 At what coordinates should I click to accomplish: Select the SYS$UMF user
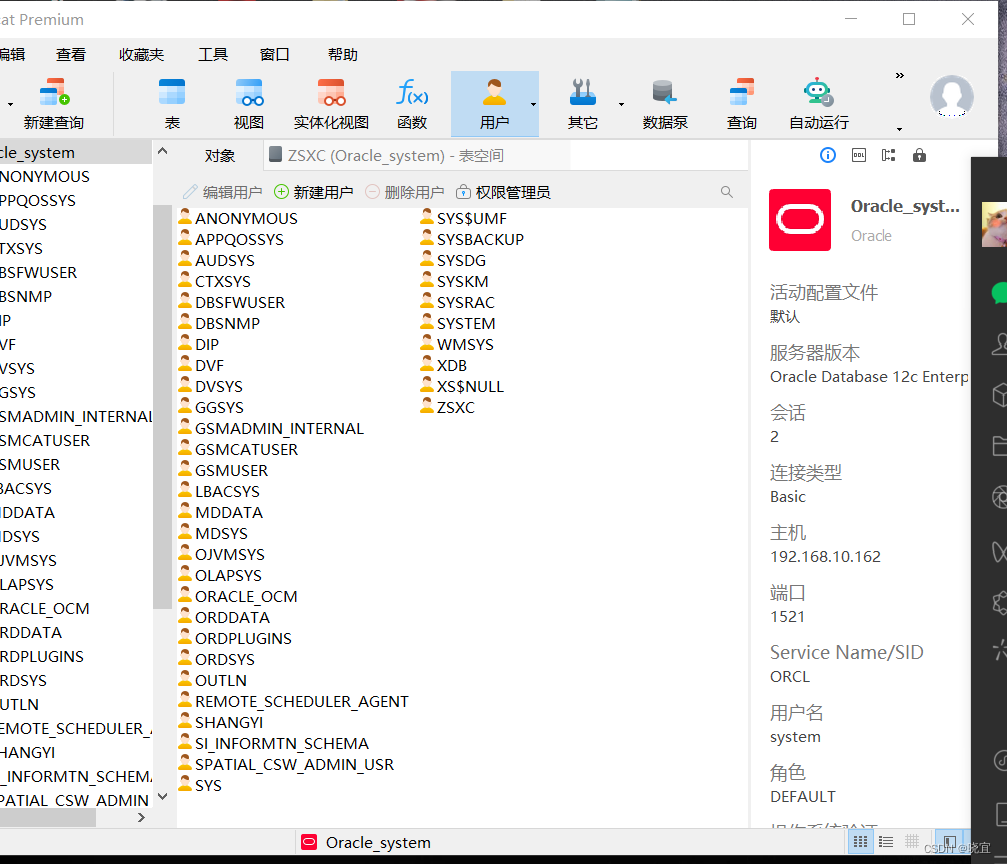click(x=464, y=218)
